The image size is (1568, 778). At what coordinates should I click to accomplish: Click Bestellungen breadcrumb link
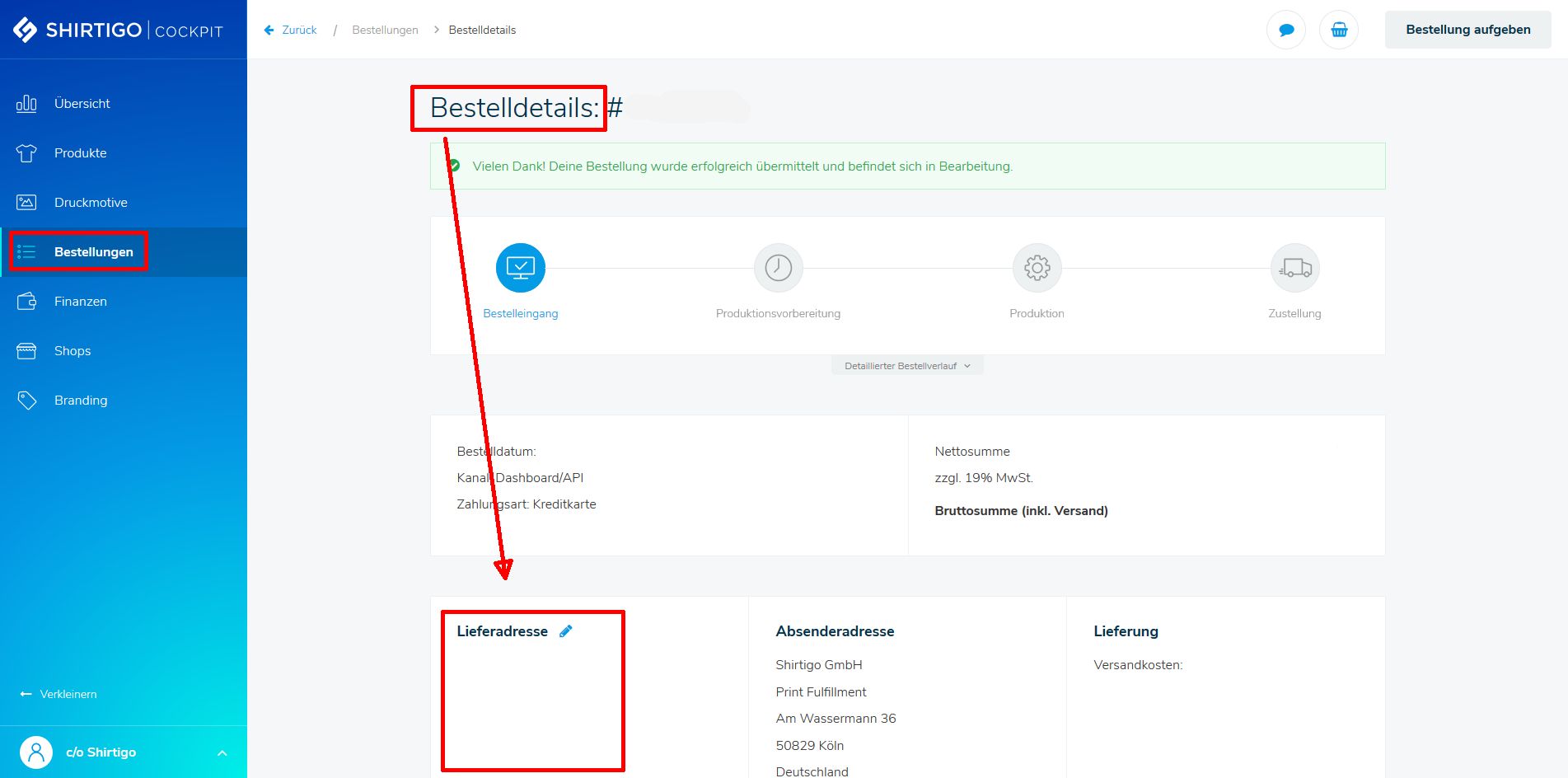click(x=385, y=30)
